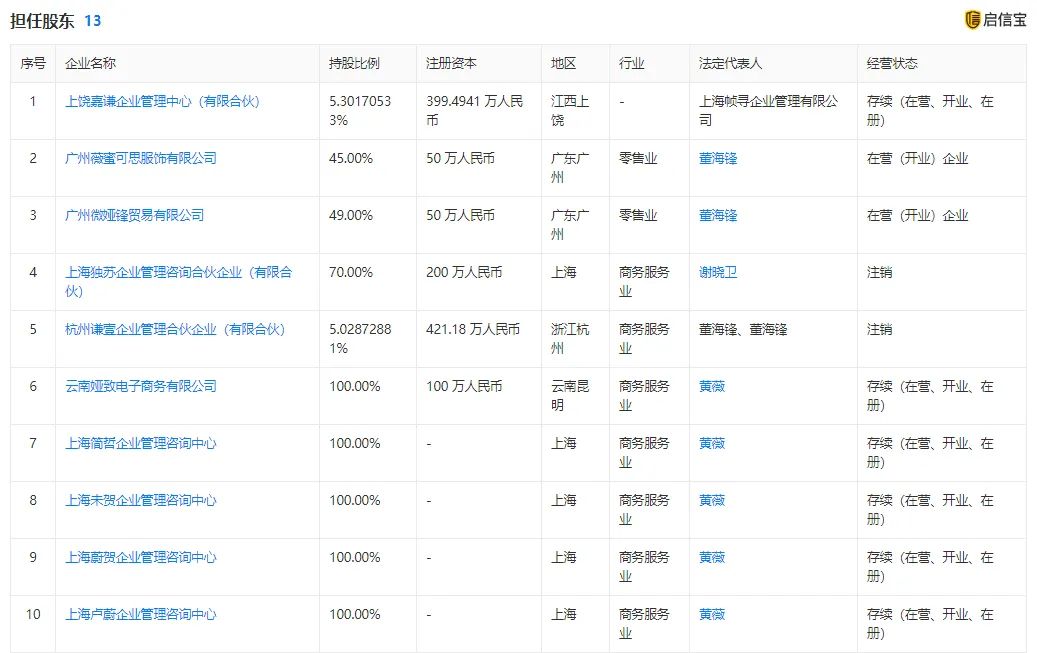Click 黄薇 link in the last row
Image resolution: width=1037 pixels, height=653 pixels.
point(712,612)
